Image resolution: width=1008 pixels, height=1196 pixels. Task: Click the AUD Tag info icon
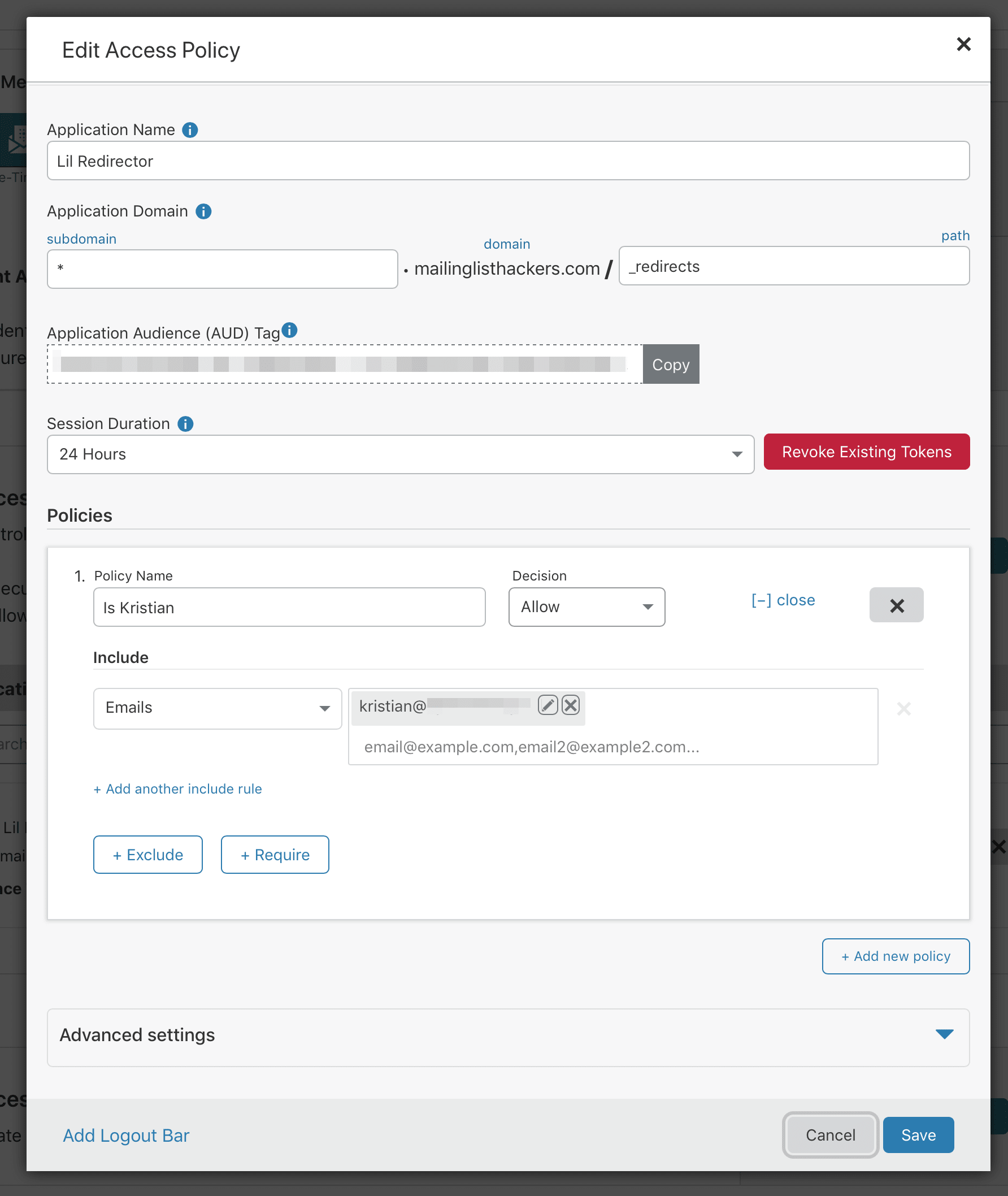click(x=290, y=330)
